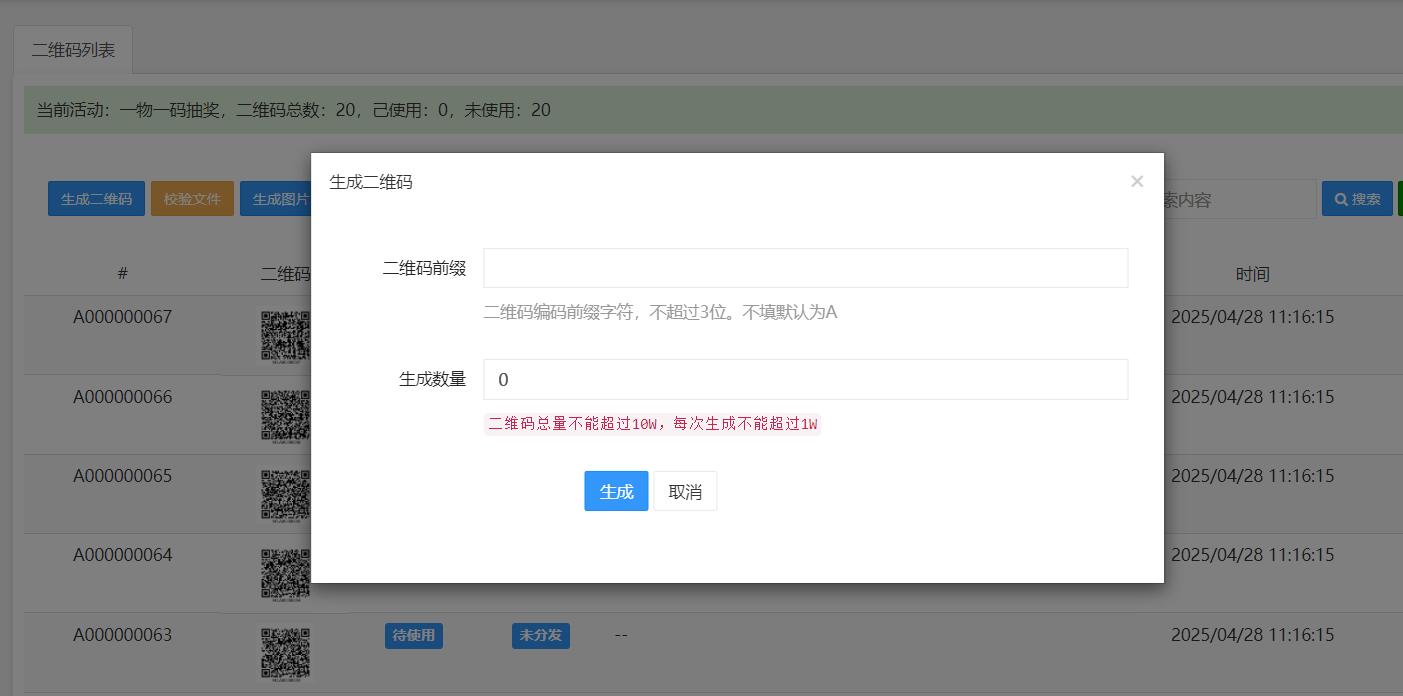Viewport: 1403px width, 696px height.
Task: Click the 取消 button
Action: click(x=685, y=491)
